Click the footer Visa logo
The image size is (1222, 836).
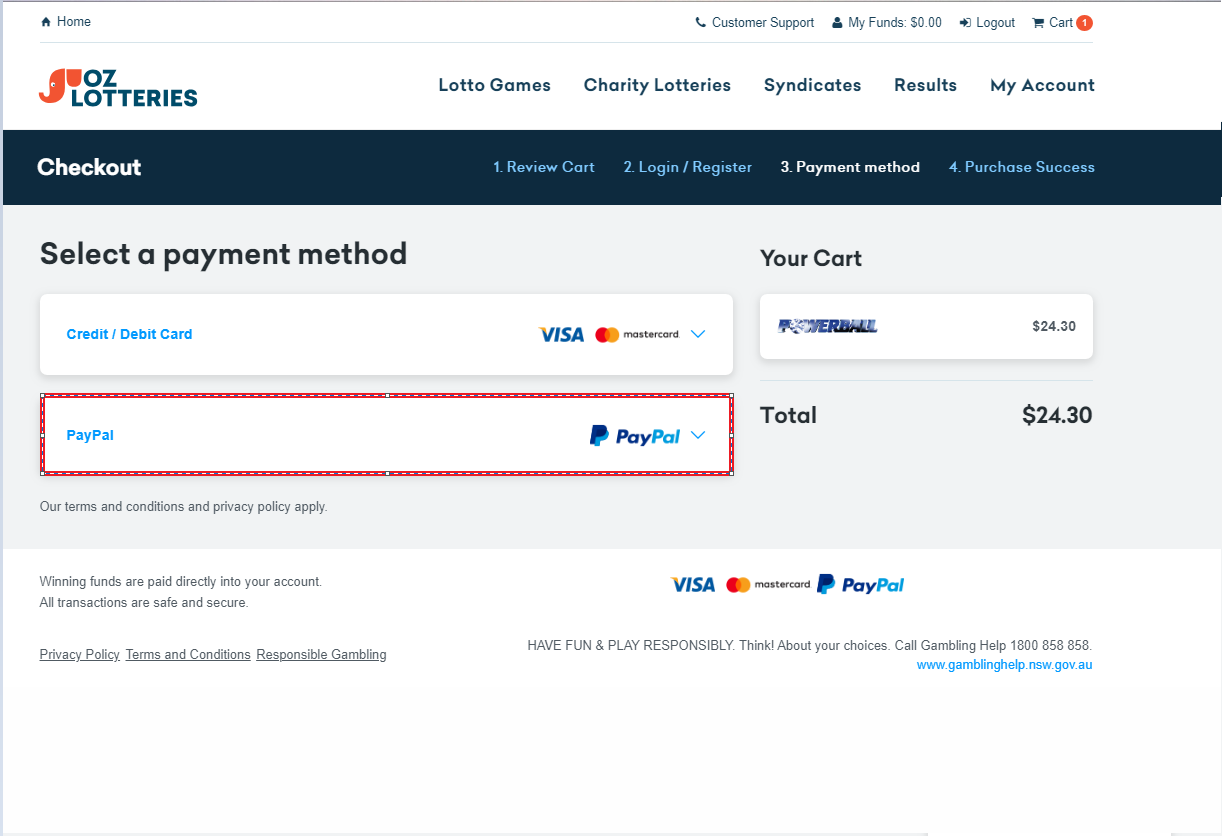(693, 585)
